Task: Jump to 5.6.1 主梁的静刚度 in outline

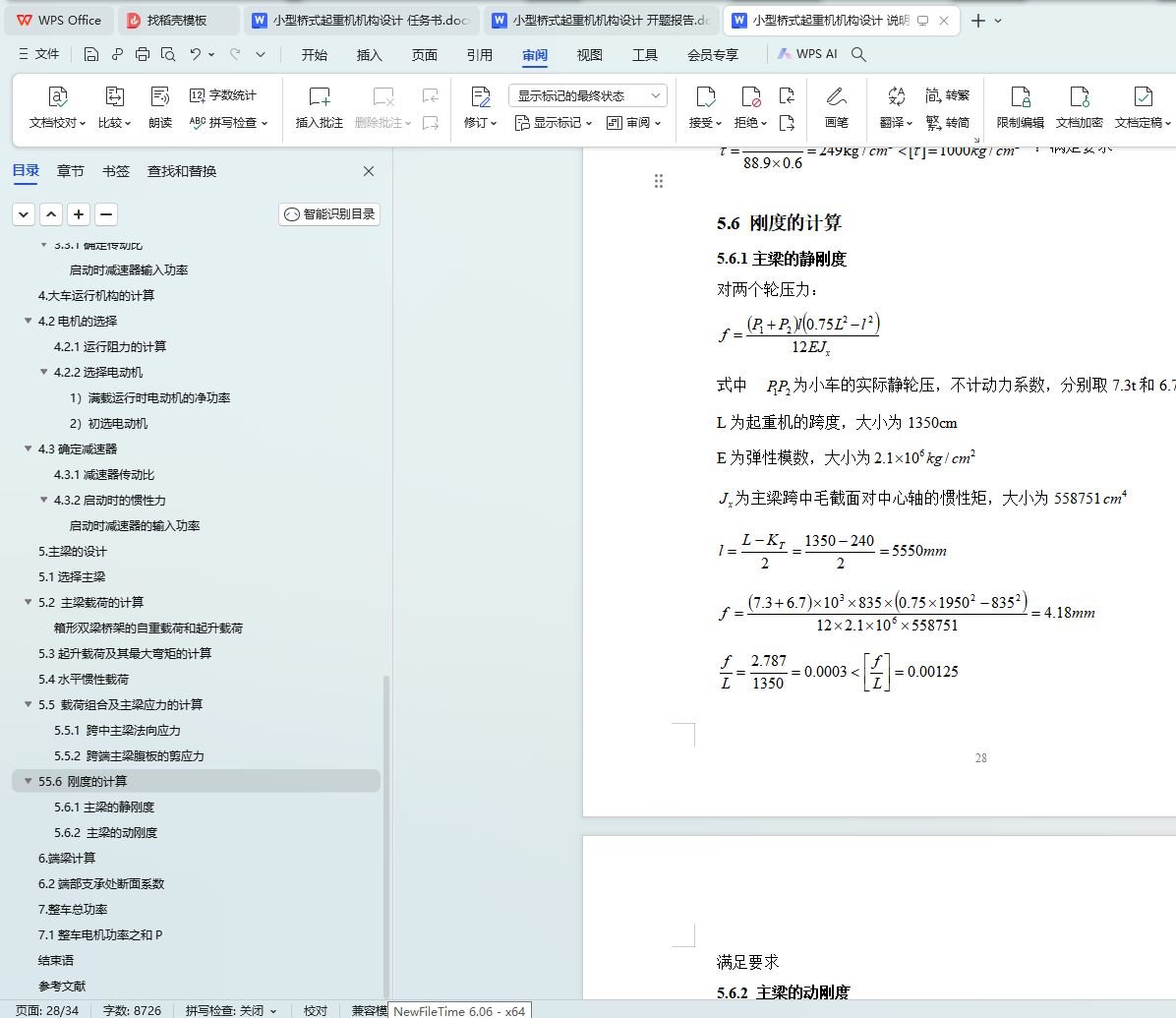Action: tap(104, 808)
